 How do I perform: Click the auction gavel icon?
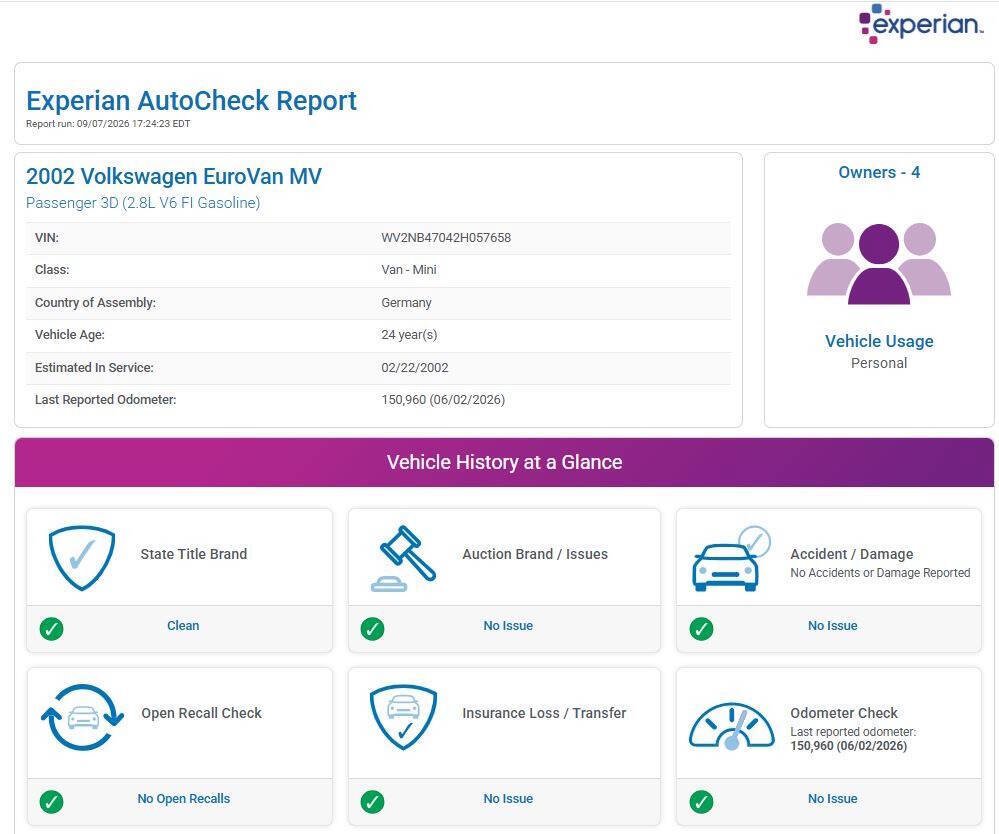[404, 559]
